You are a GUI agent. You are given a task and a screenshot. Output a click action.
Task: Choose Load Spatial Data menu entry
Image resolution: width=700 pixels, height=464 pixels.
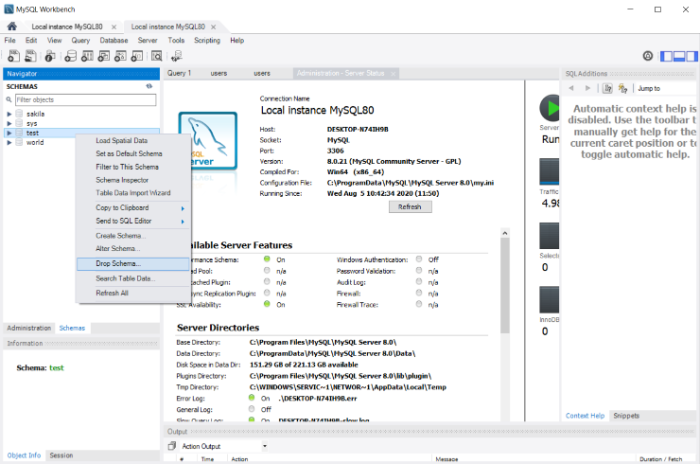133,140
